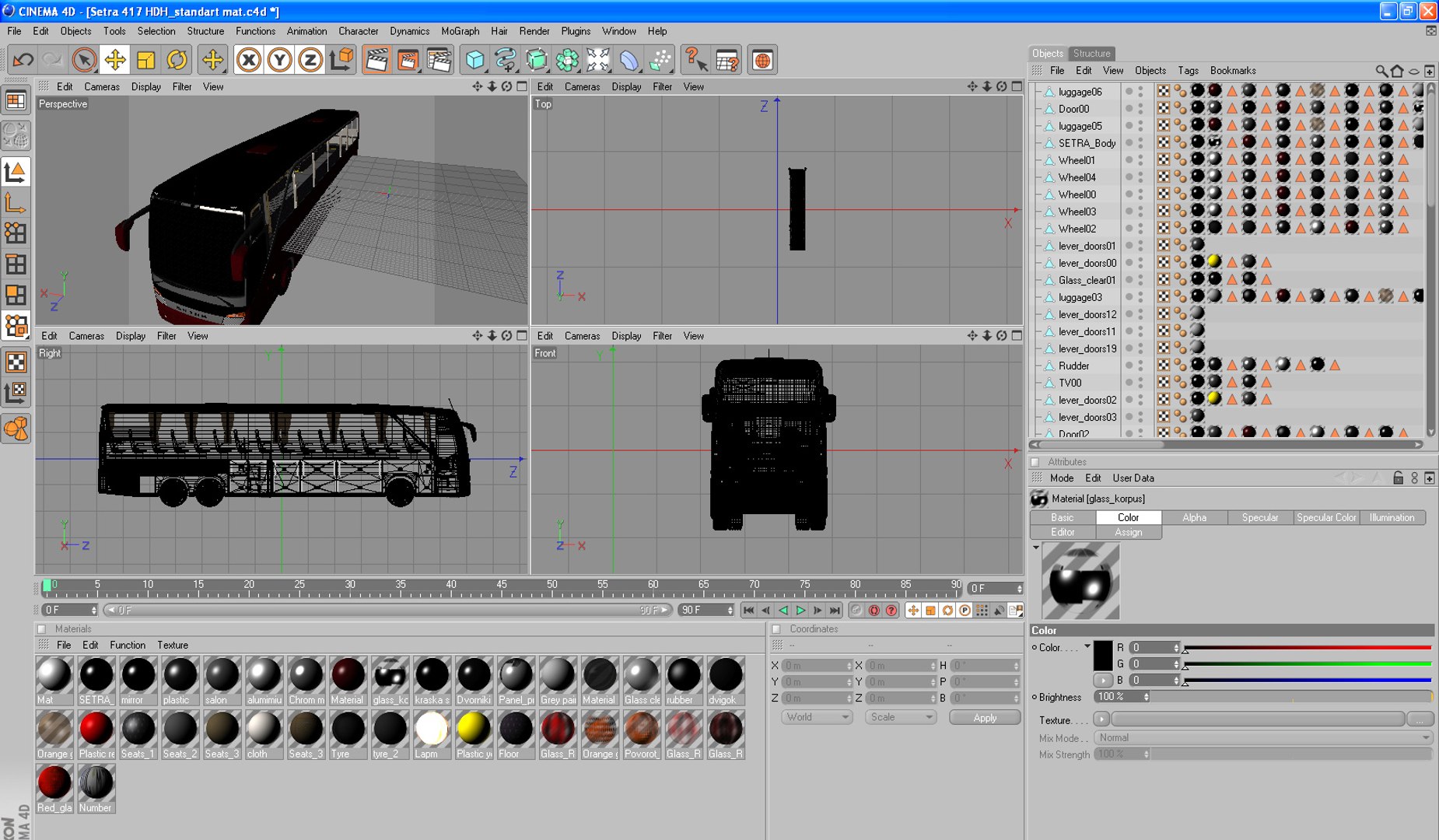The image size is (1439, 840).
Task: Click the Apply coordinates button
Action: [985, 718]
